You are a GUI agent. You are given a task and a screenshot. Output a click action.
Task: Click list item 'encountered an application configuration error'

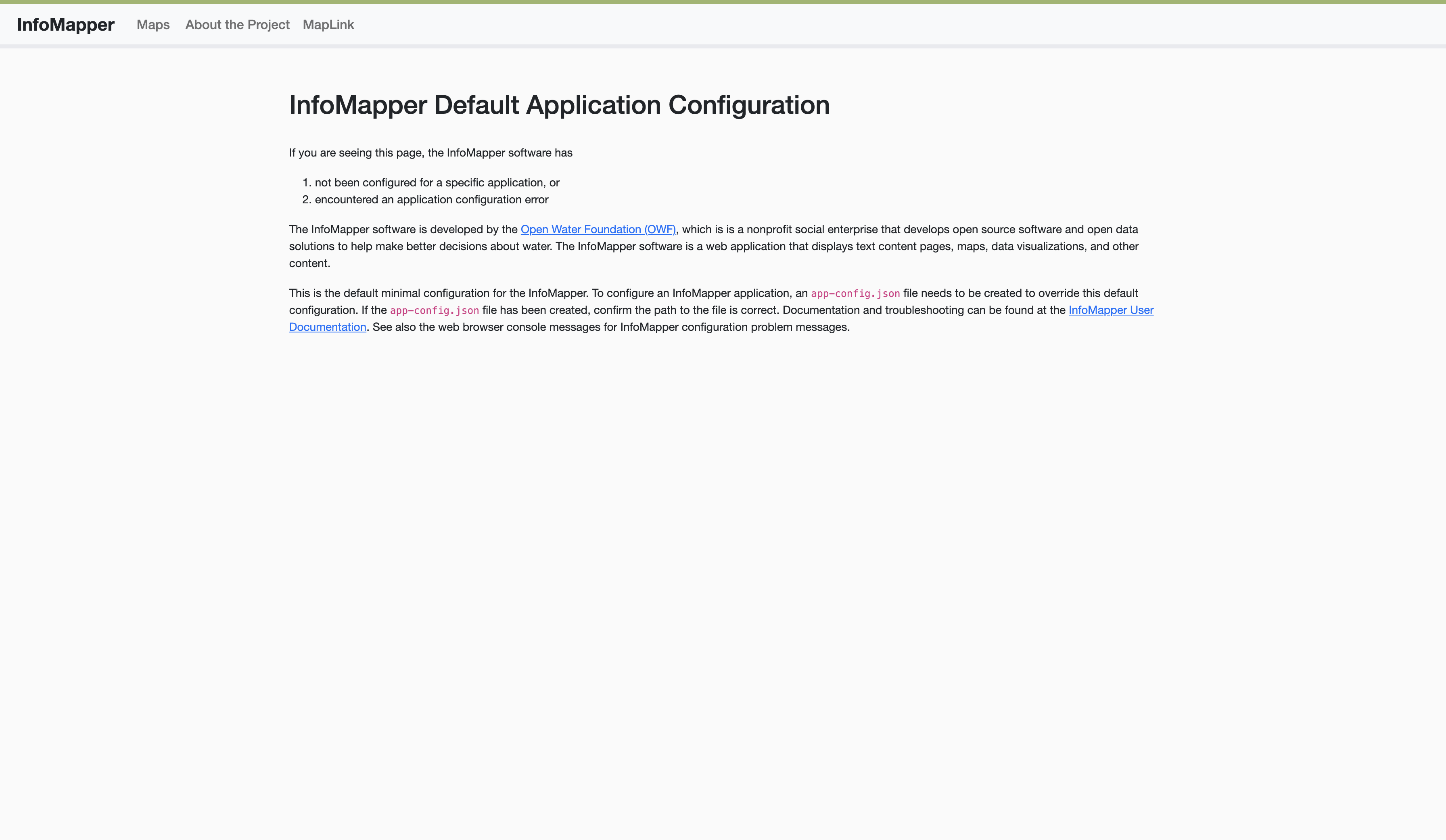431,200
